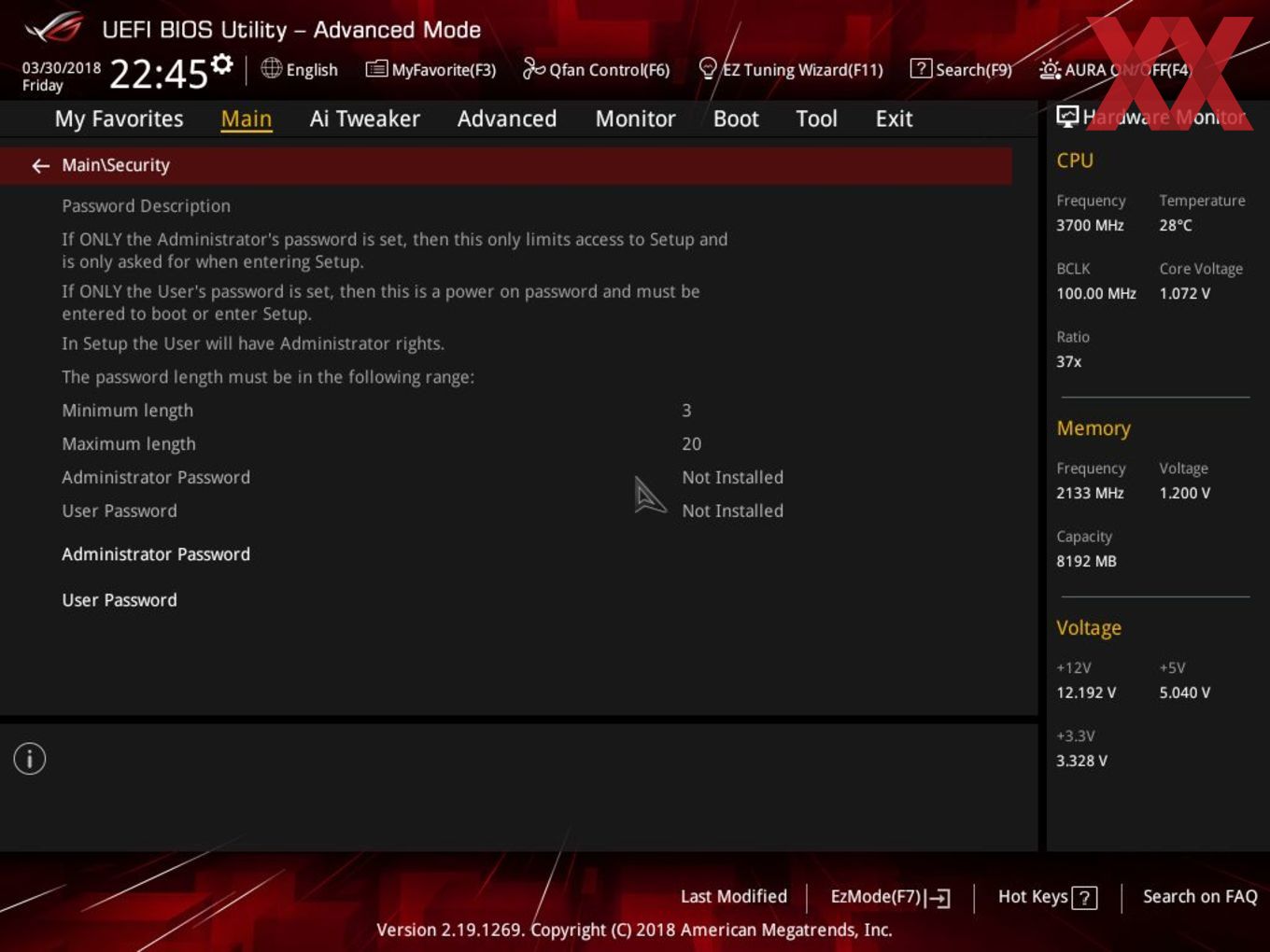The width and height of the screenshot is (1270, 952).
Task: Toggle AURA ON/OFF(F4) lighting
Action: coord(1115,70)
